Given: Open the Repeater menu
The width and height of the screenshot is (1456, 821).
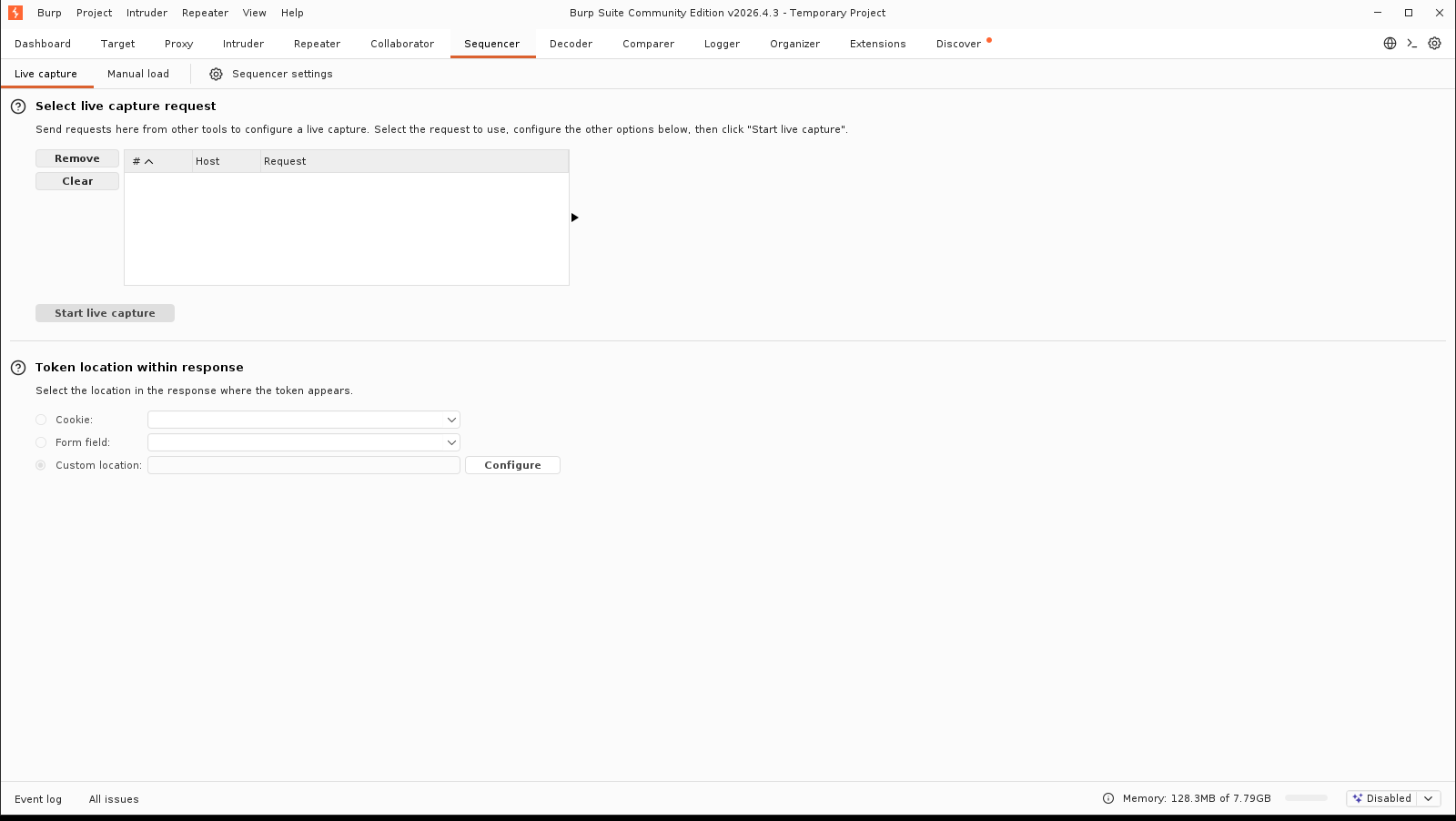Looking at the screenshot, I should coord(205,13).
